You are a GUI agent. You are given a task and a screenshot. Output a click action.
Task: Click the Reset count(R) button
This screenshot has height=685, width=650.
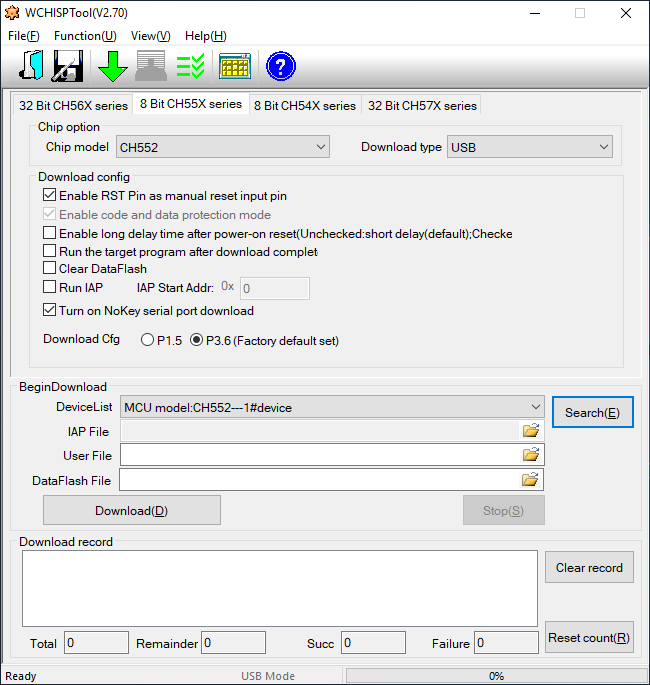[x=589, y=637]
